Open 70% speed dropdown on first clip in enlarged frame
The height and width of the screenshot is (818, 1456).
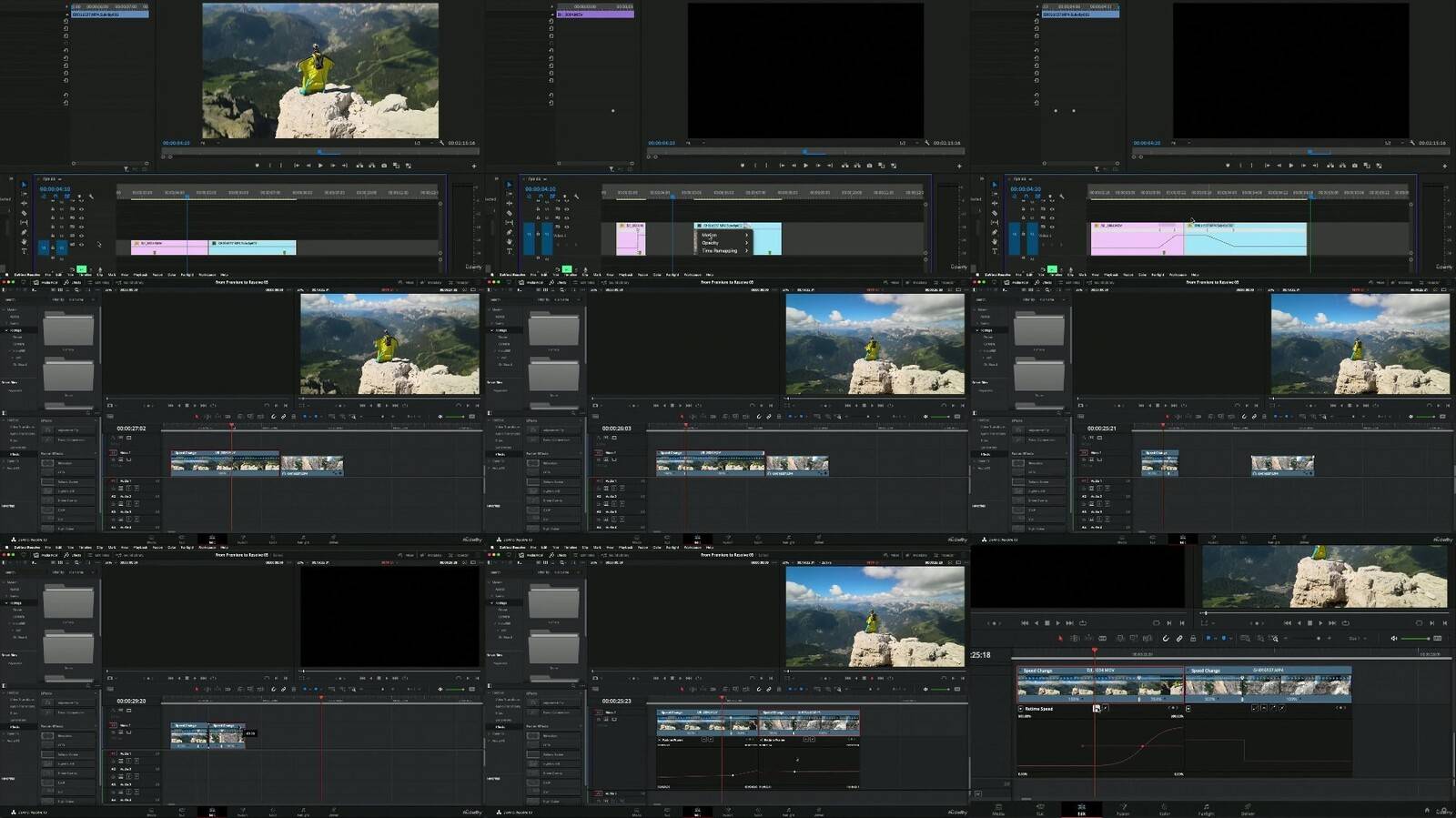(x=1165, y=699)
